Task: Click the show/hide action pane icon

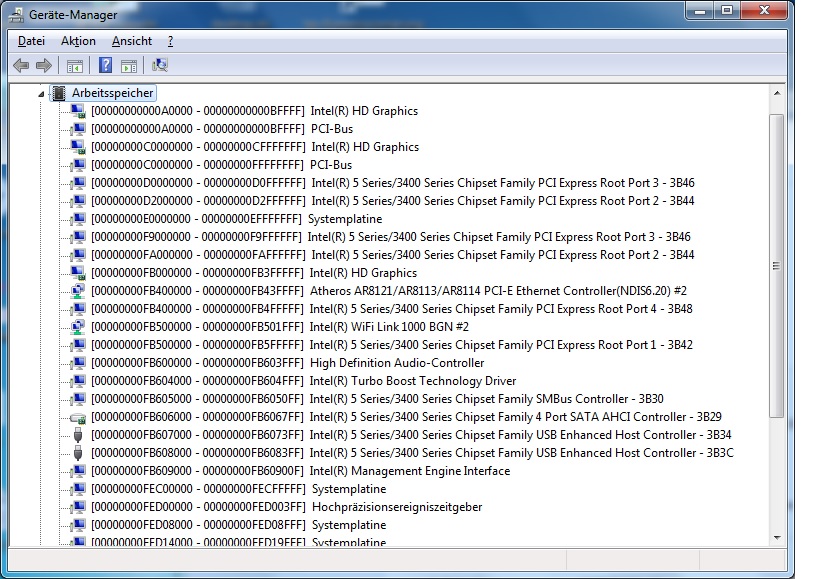Action: (x=128, y=66)
